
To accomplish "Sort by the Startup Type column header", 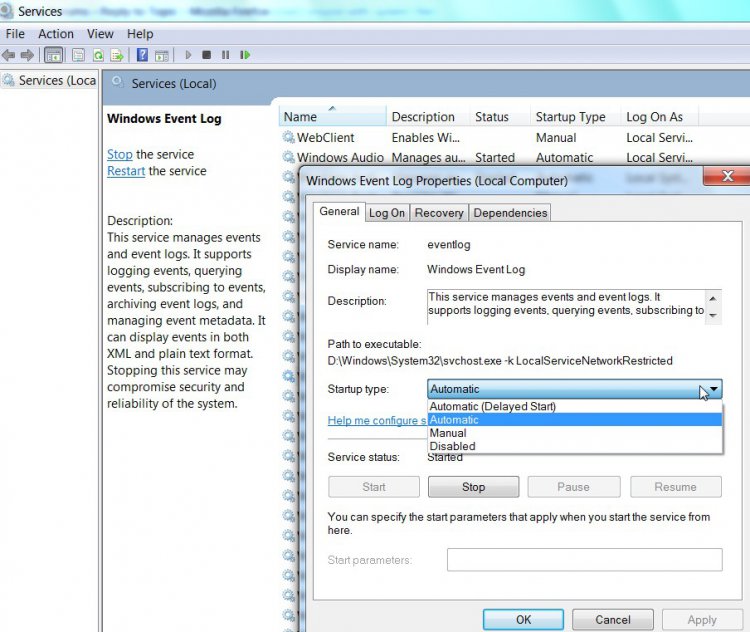I will point(575,117).
